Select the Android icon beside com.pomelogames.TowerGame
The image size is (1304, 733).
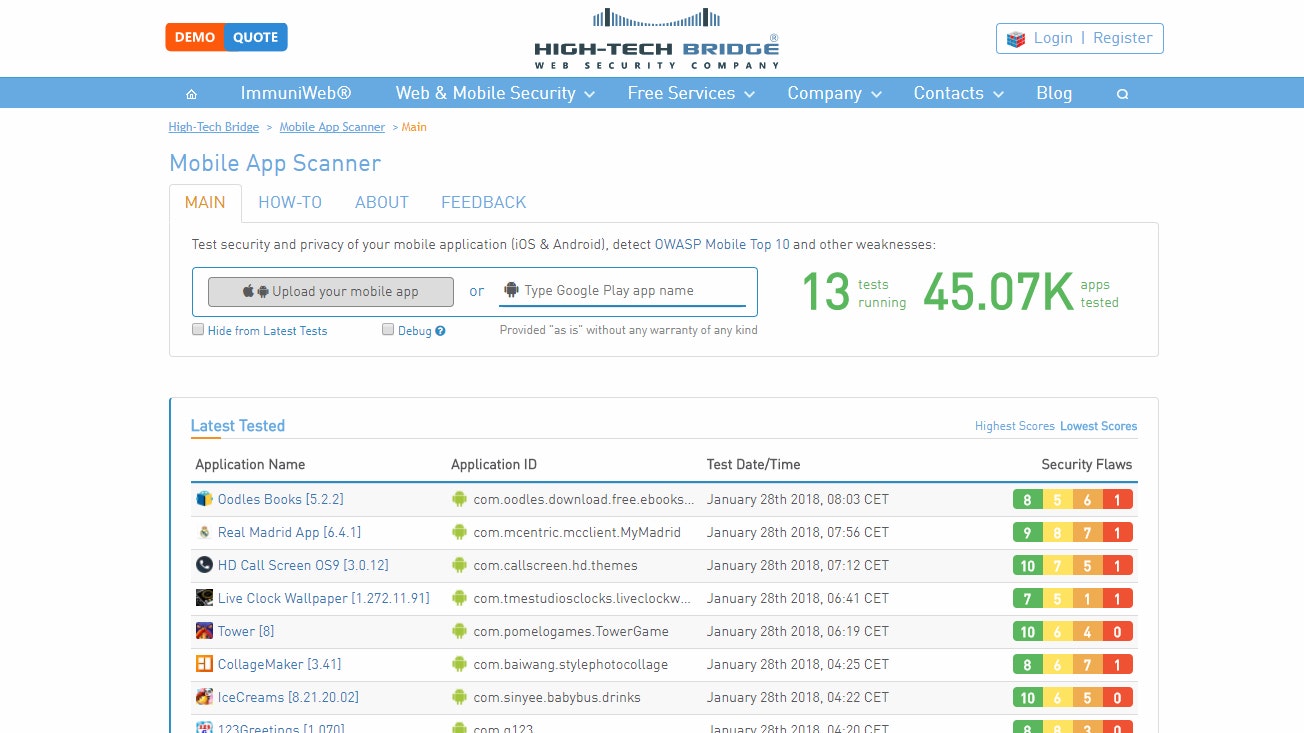point(459,631)
